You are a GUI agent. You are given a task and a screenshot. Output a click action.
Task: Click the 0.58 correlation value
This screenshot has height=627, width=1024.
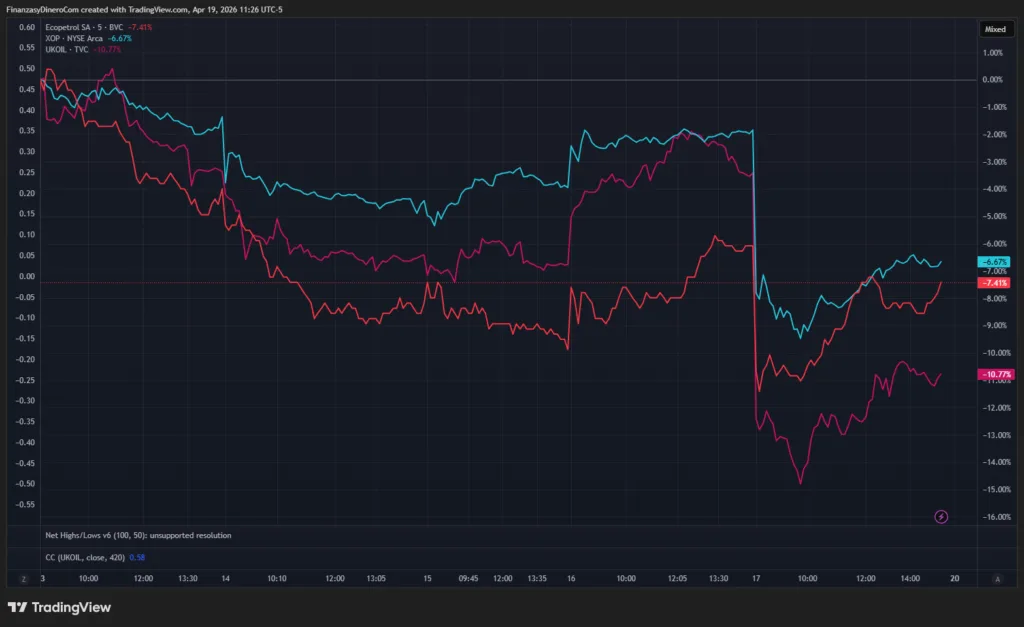137,557
